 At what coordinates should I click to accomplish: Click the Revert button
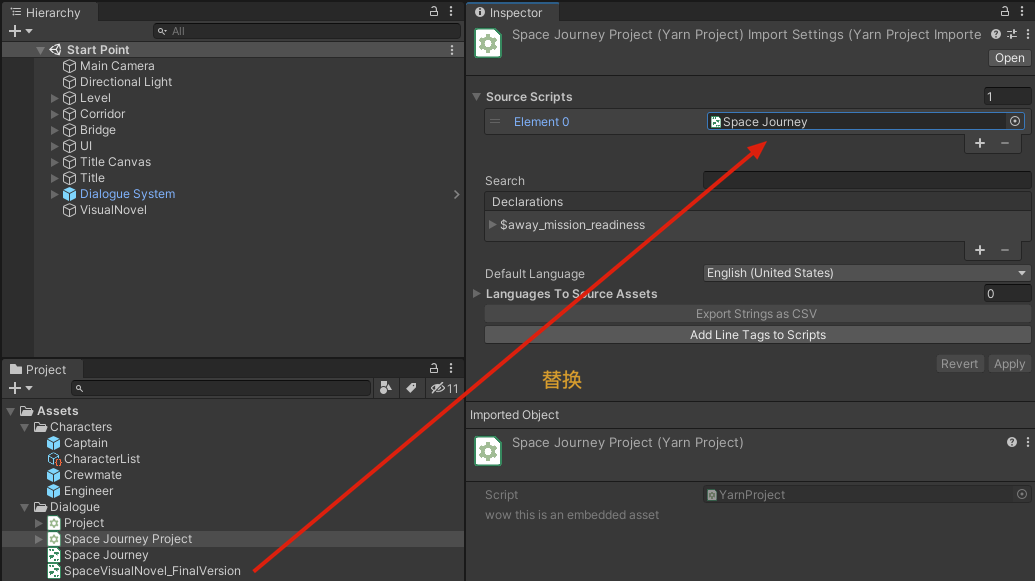click(x=959, y=364)
